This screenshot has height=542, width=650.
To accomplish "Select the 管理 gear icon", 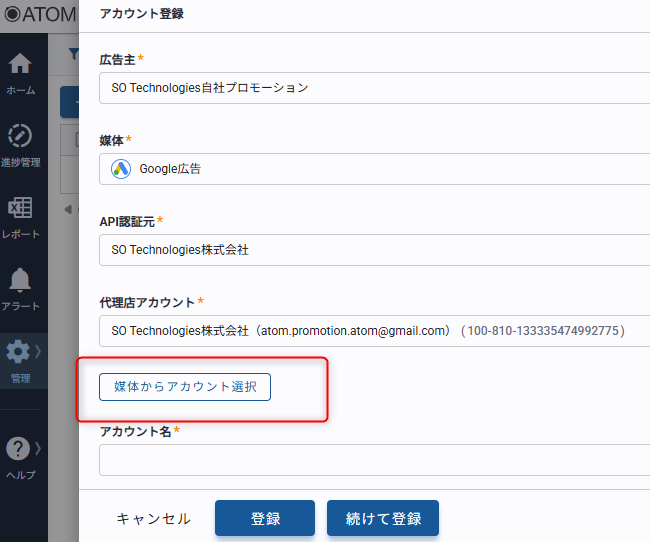I will [18, 352].
